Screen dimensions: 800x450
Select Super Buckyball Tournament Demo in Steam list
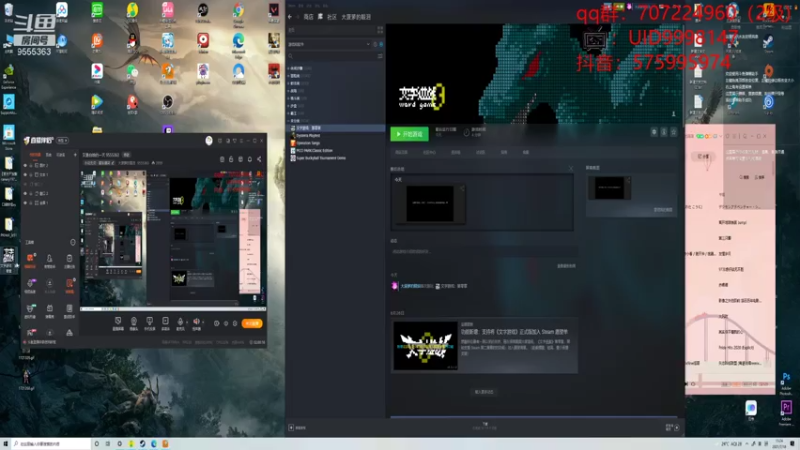(320, 158)
